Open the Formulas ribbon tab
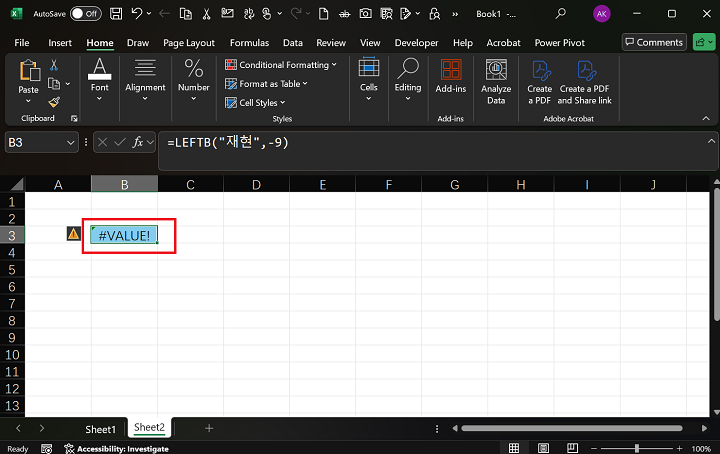 (x=249, y=43)
